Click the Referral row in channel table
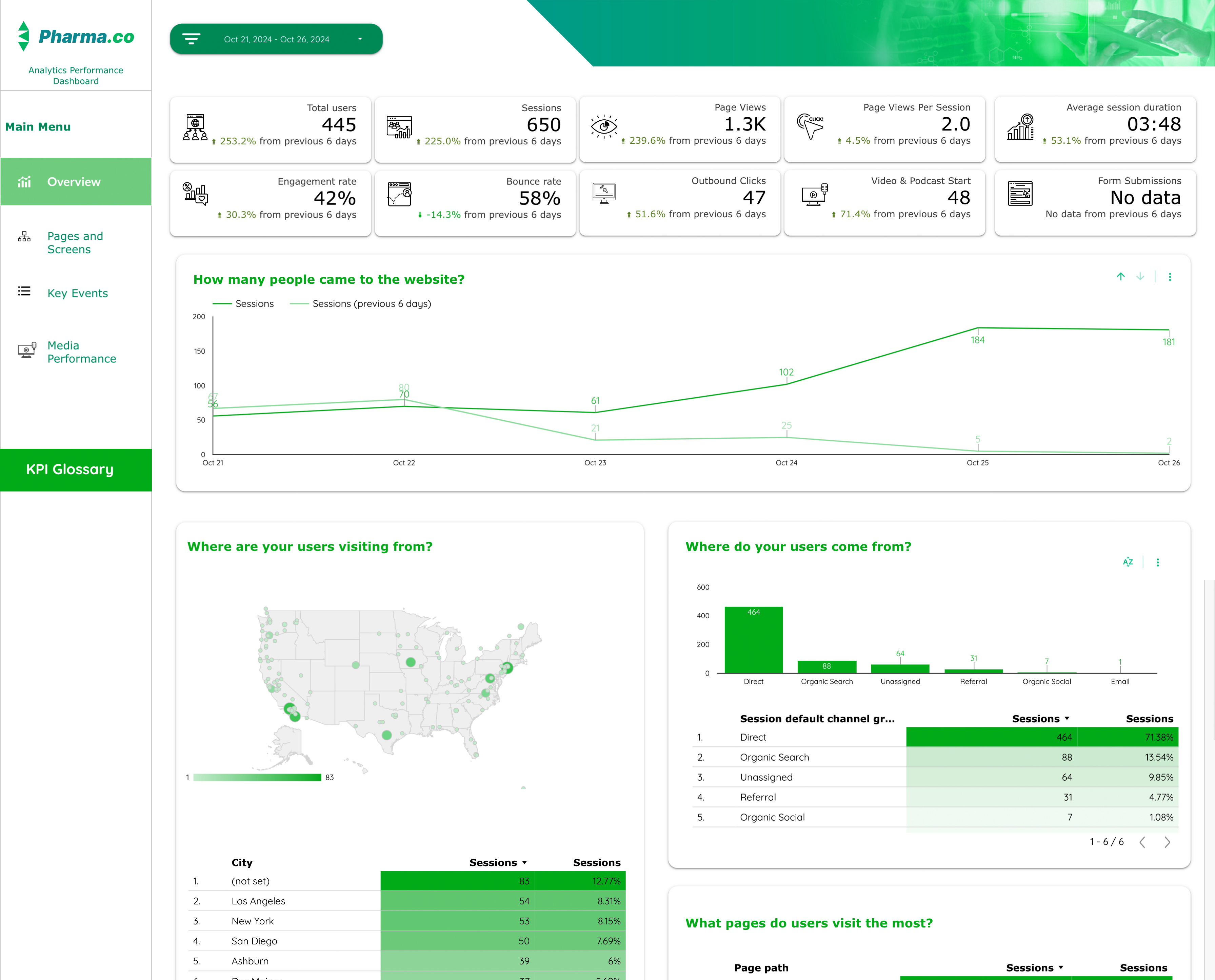1215x980 pixels. coord(935,797)
